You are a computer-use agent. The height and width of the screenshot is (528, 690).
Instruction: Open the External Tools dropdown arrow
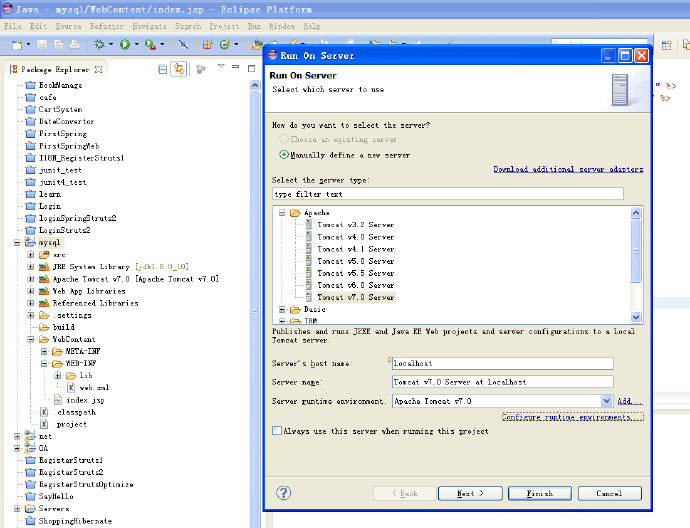[x=162, y=44]
